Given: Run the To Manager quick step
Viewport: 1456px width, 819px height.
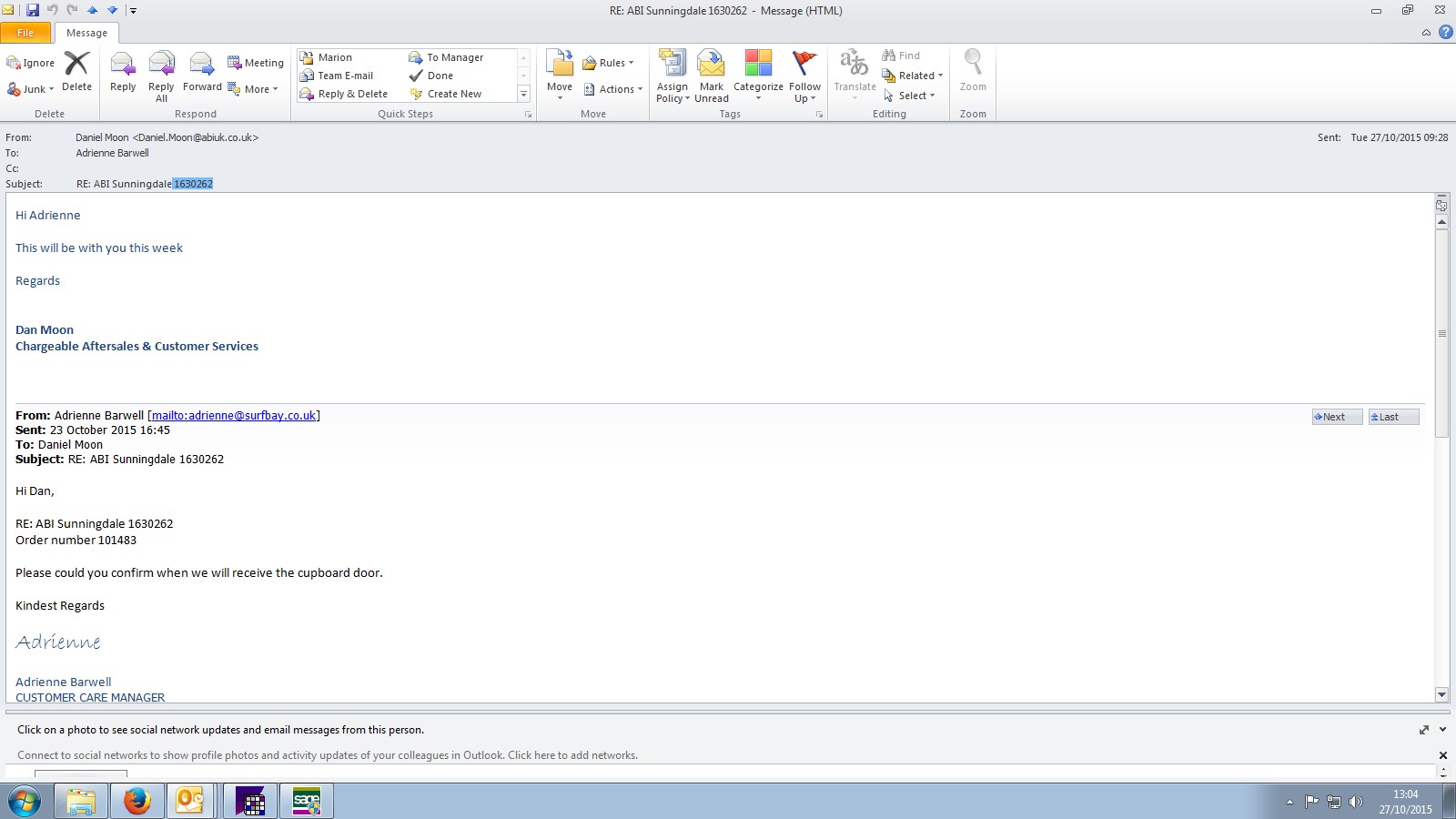Looking at the screenshot, I should [x=447, y=57].
